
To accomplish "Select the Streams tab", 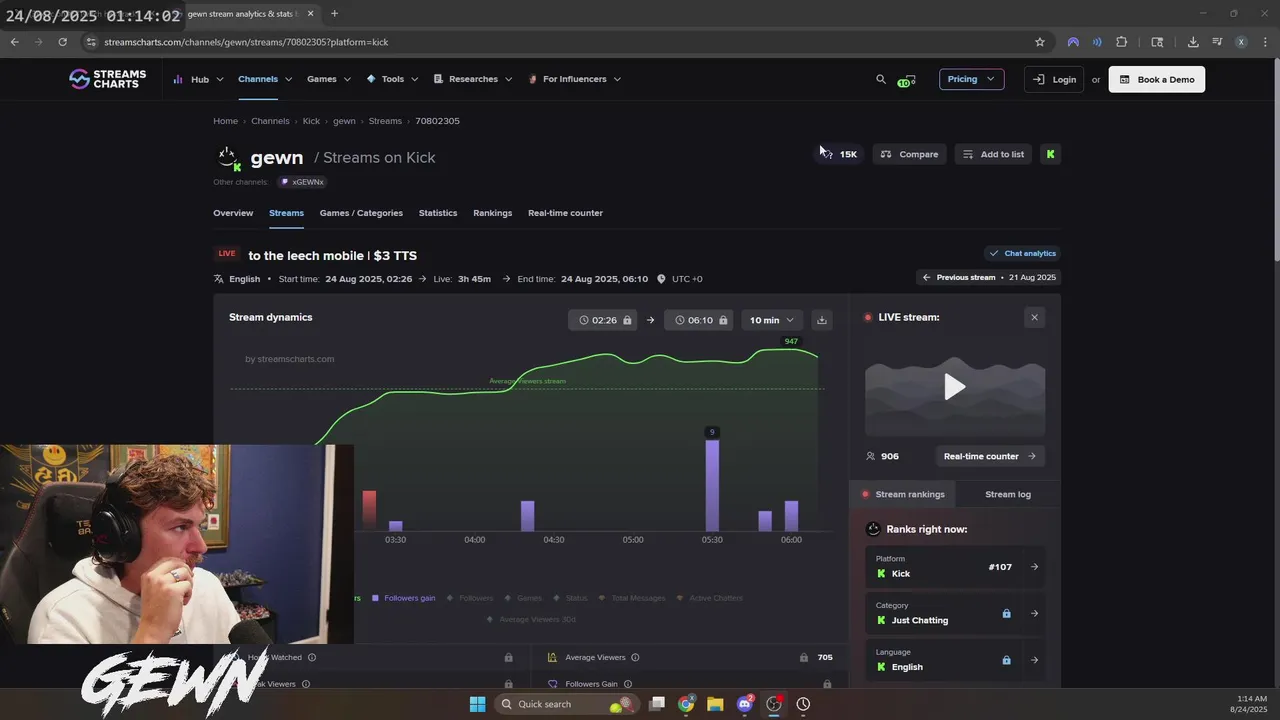I will click(286, 213).
